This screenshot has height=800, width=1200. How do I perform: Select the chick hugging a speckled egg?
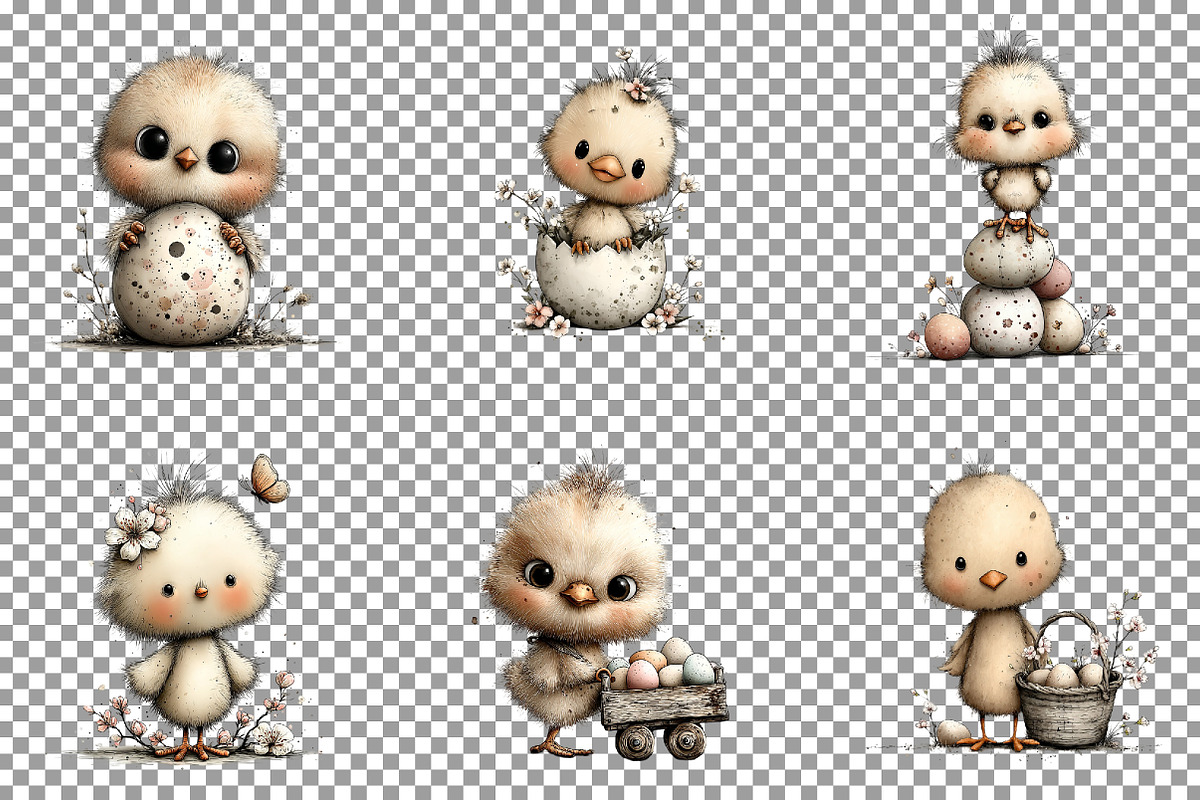click(188, 200)
